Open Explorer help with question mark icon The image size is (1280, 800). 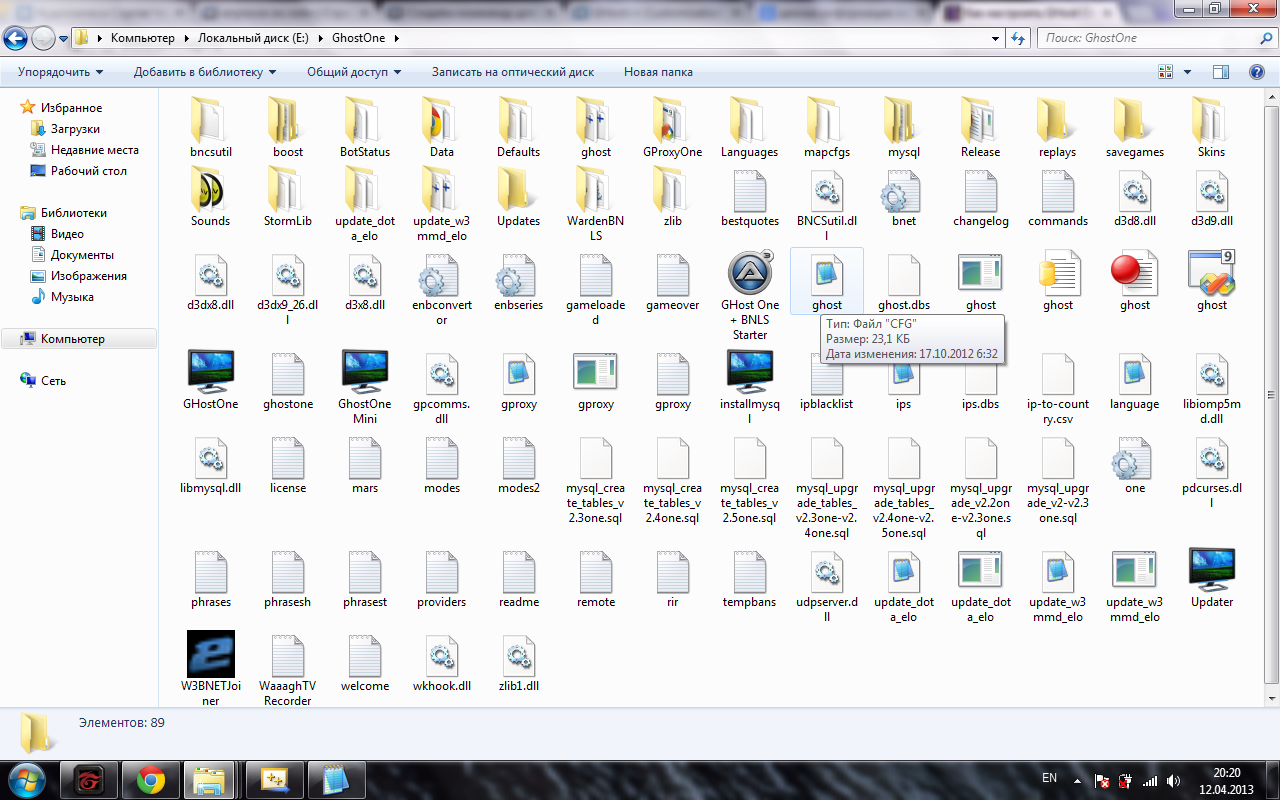point(1257,72)
